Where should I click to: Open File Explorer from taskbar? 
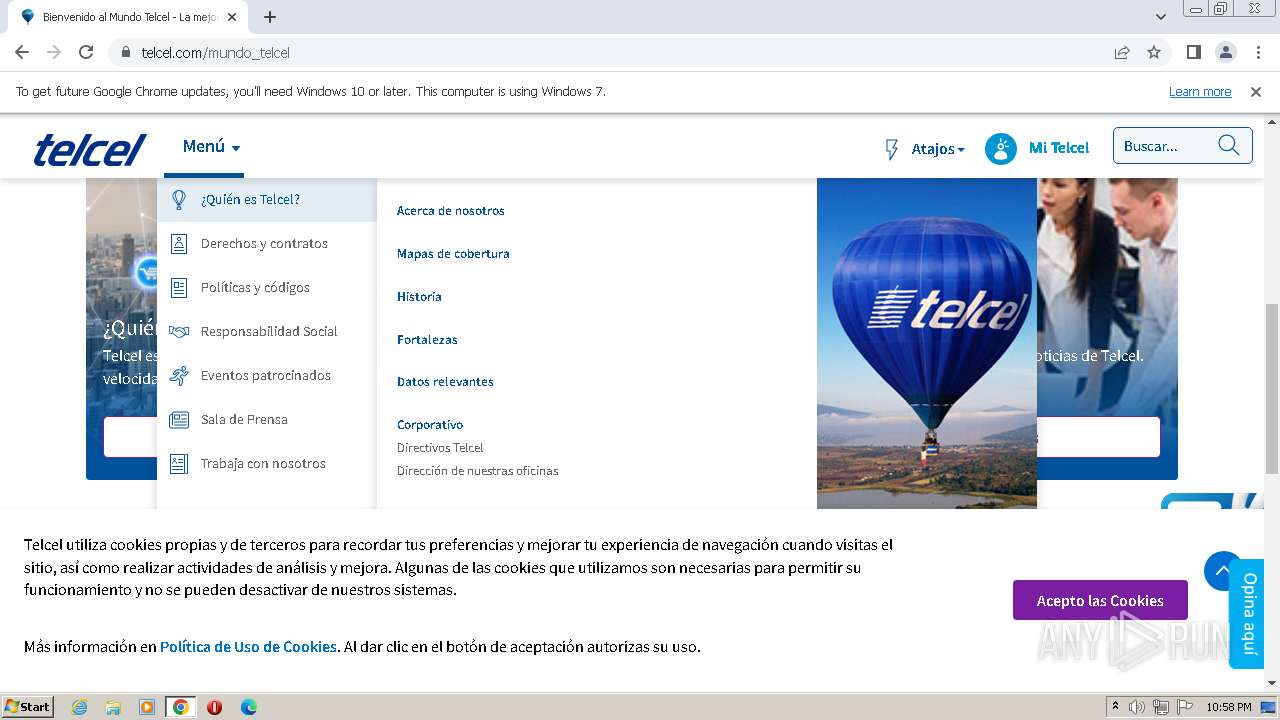[113, 707]
